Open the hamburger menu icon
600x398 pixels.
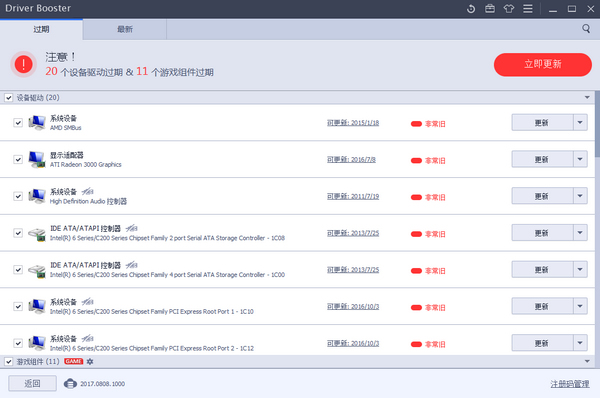(528, 8)
